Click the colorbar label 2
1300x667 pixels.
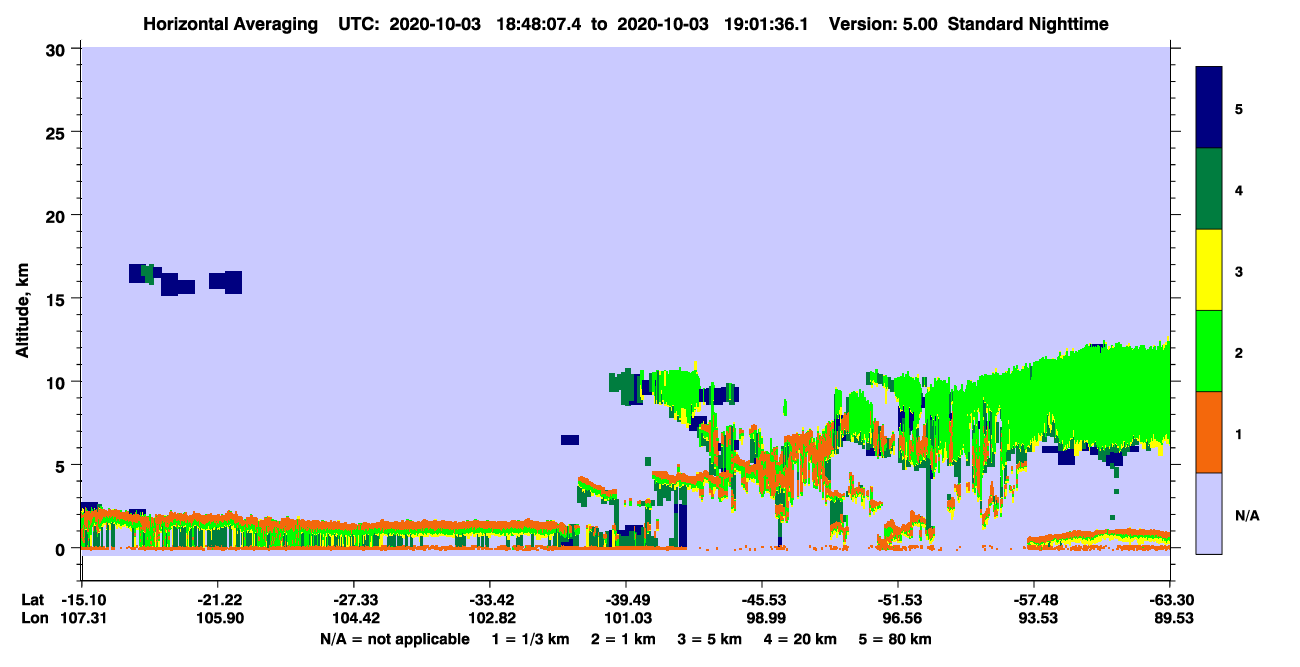click(x=1239, y=353)
